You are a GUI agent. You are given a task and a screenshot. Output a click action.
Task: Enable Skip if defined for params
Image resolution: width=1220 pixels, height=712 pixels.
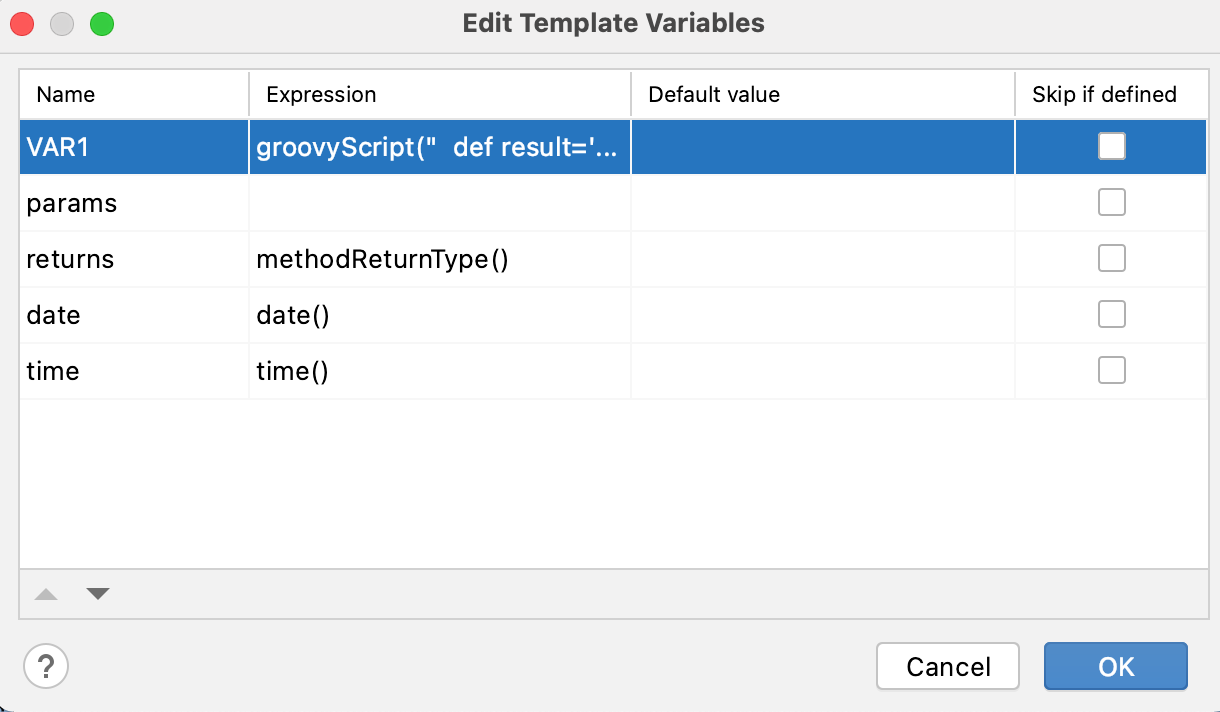pyautogui.click(x=1111, y=203)
